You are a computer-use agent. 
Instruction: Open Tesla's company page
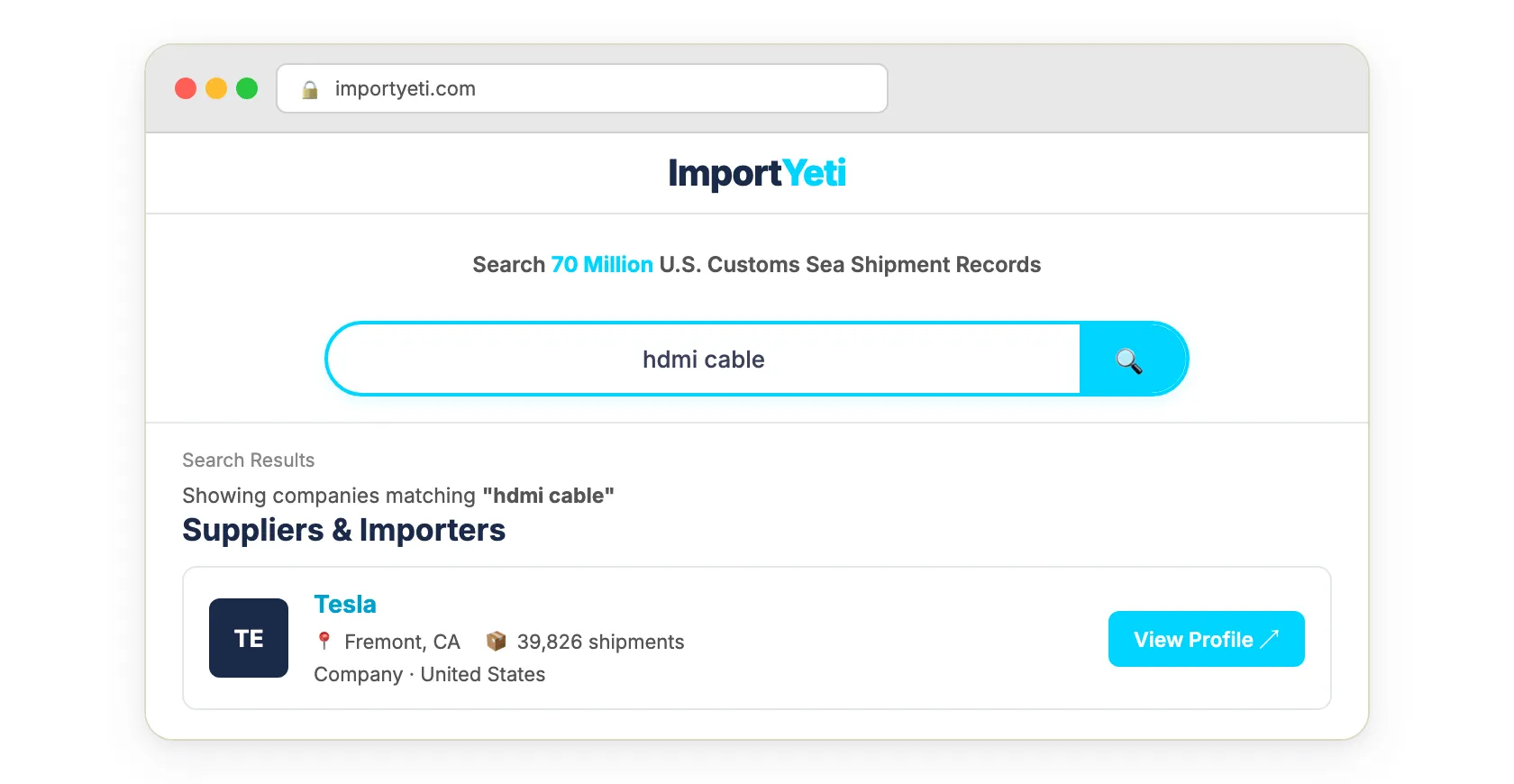click(x=344, y=604)
